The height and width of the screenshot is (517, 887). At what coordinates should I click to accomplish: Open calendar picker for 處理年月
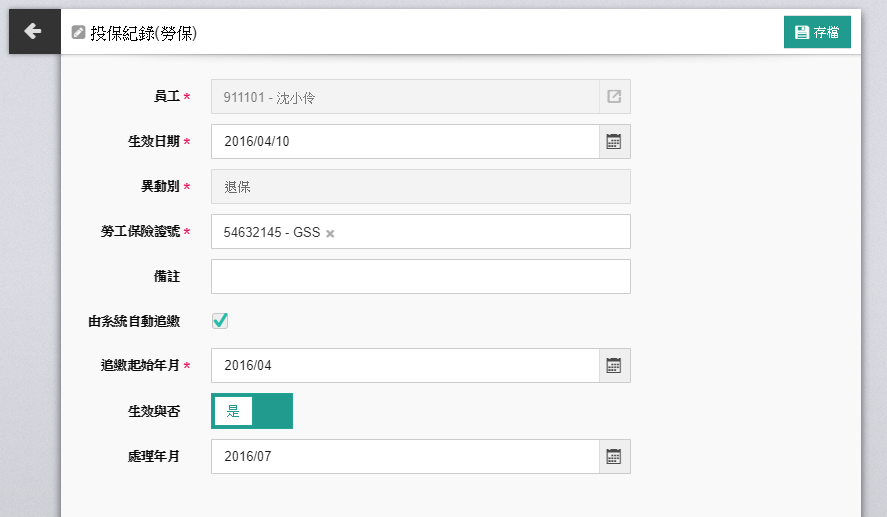[x=614, y=457]
